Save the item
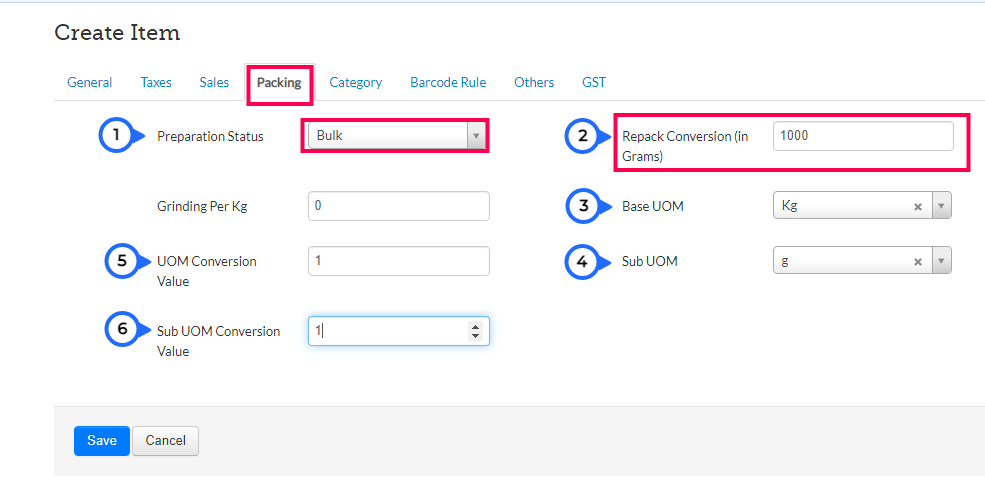Screen dimensions: 985x492 [101, 441]
